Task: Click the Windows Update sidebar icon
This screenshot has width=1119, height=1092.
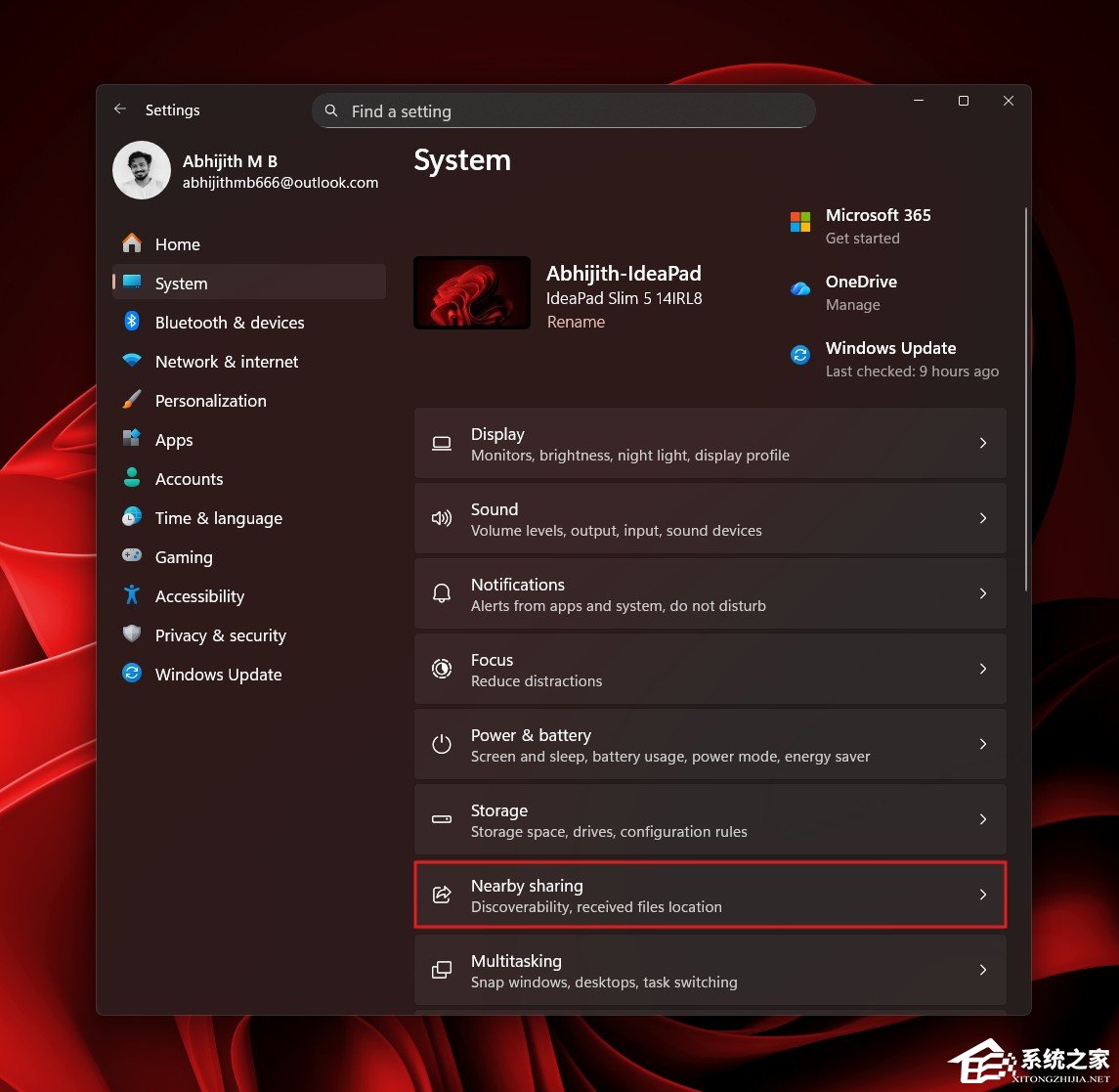Action: click(132, 673)
